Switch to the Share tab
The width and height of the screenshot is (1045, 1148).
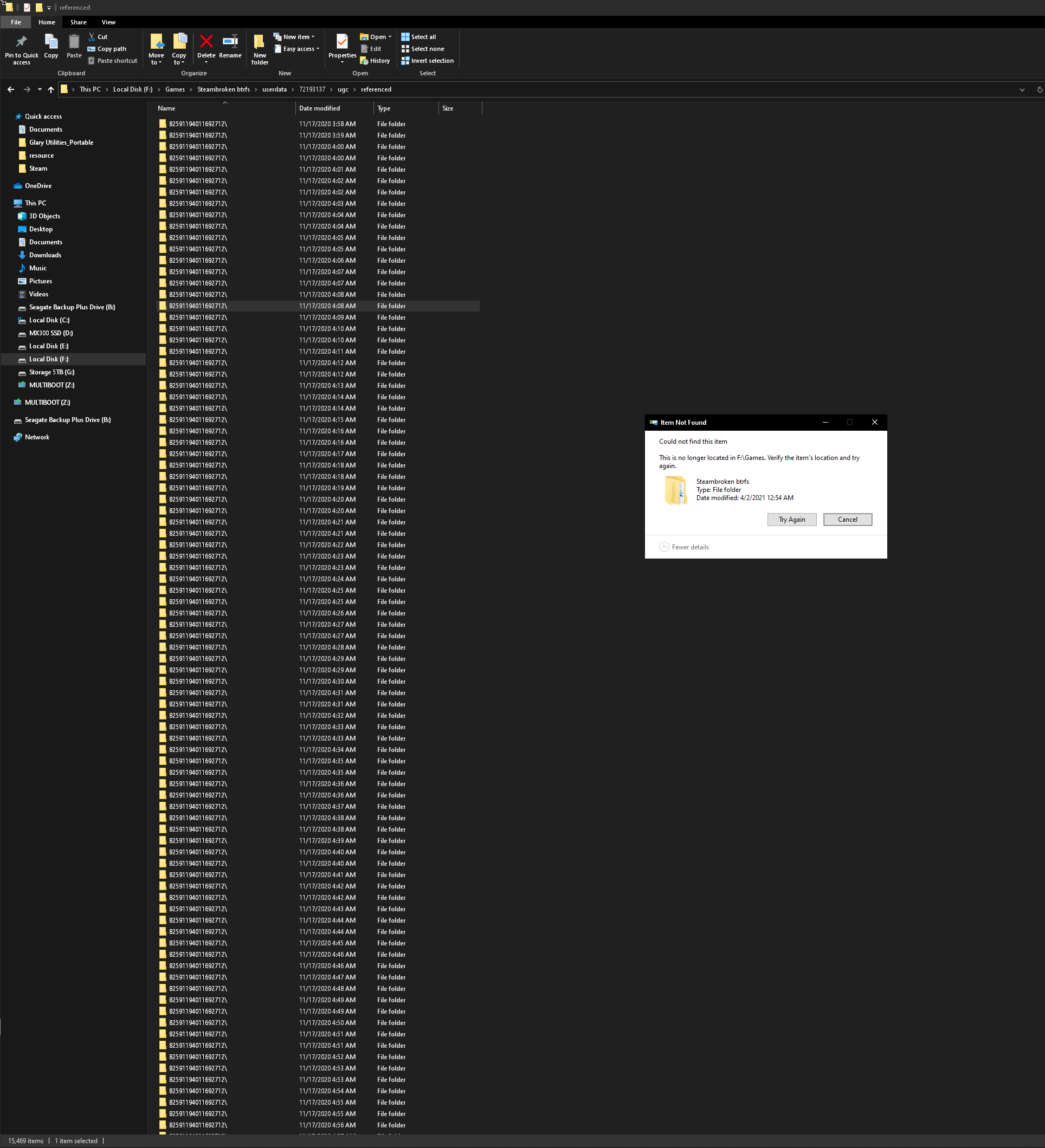point(78,22)
